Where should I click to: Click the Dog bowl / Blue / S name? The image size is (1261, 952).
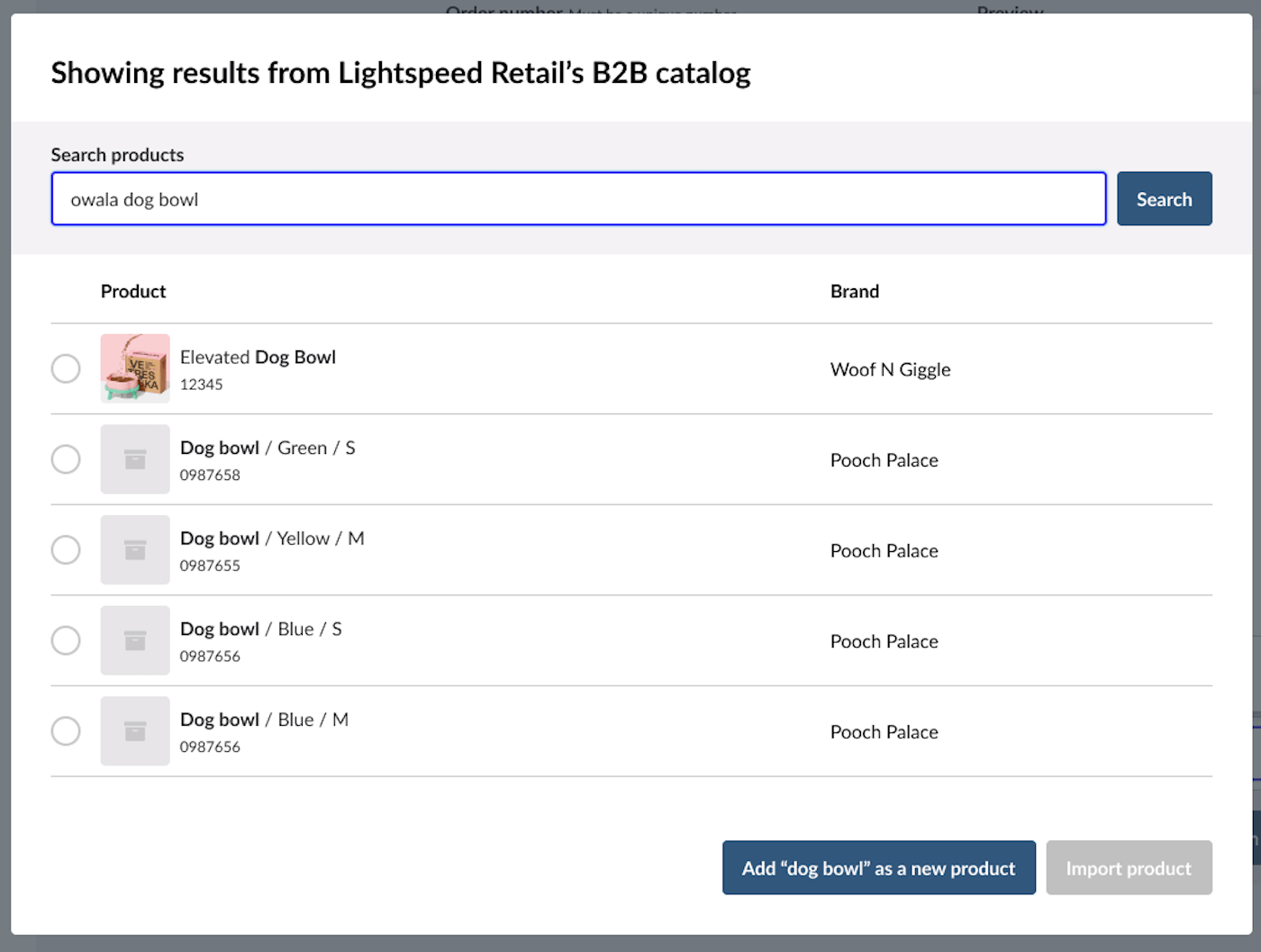pyautogui.click(x=261, y=630)
